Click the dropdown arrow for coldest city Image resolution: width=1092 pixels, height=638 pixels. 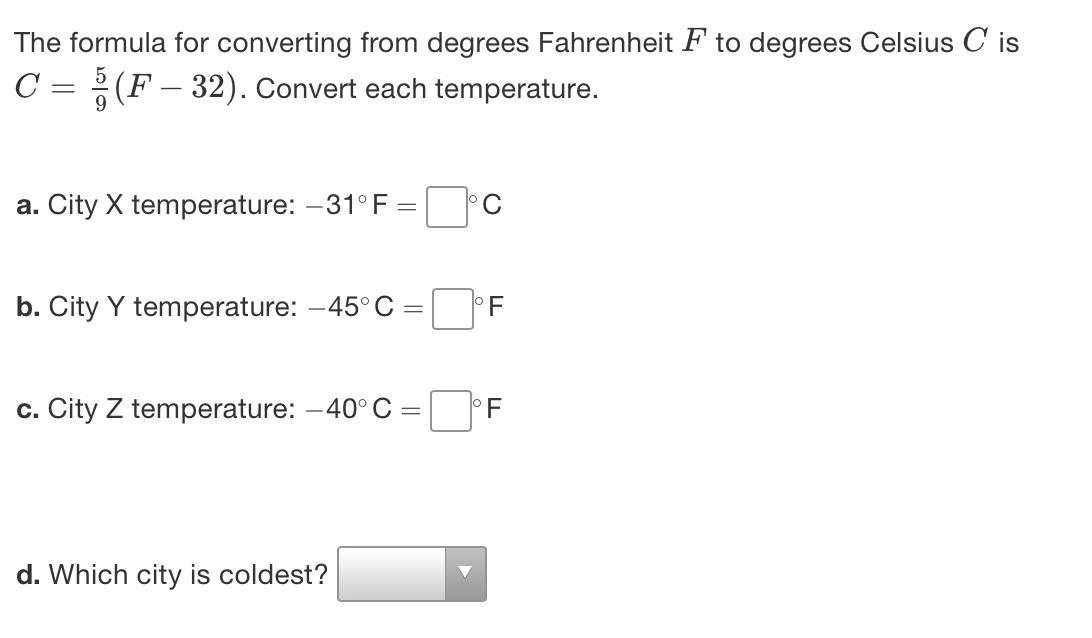click(465, 574)
